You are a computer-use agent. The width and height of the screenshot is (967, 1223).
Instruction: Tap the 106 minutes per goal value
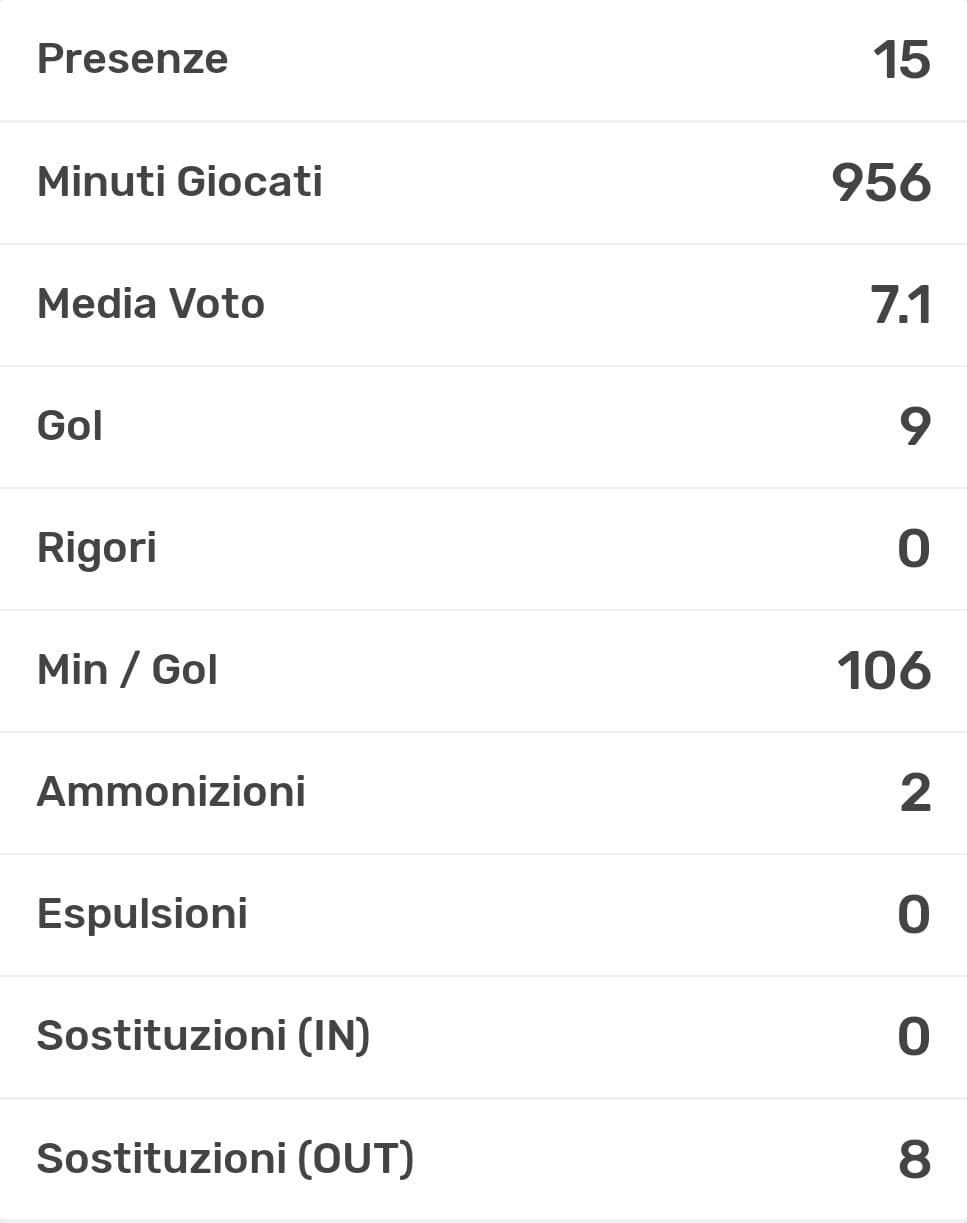(x=884, y=671)
